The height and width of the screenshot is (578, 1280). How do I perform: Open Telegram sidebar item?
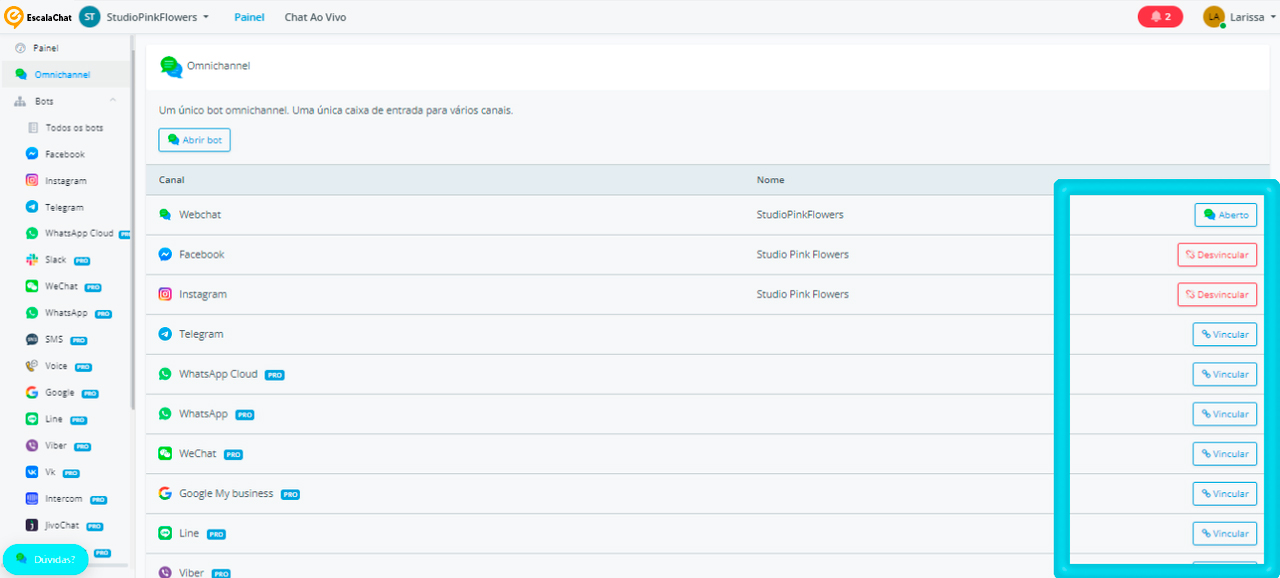click(x=64, y=207)
